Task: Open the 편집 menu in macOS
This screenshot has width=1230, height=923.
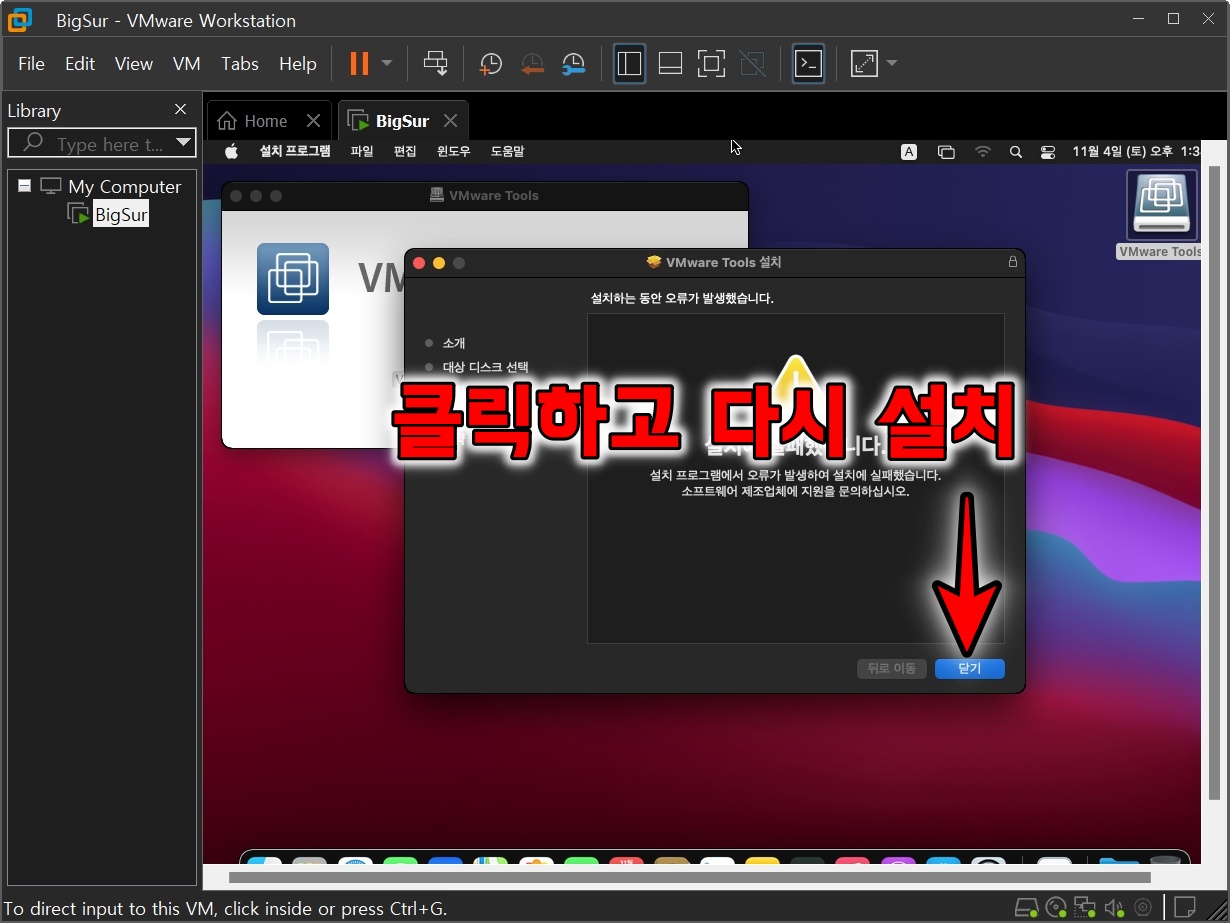Action: click(x=405, y=152)
